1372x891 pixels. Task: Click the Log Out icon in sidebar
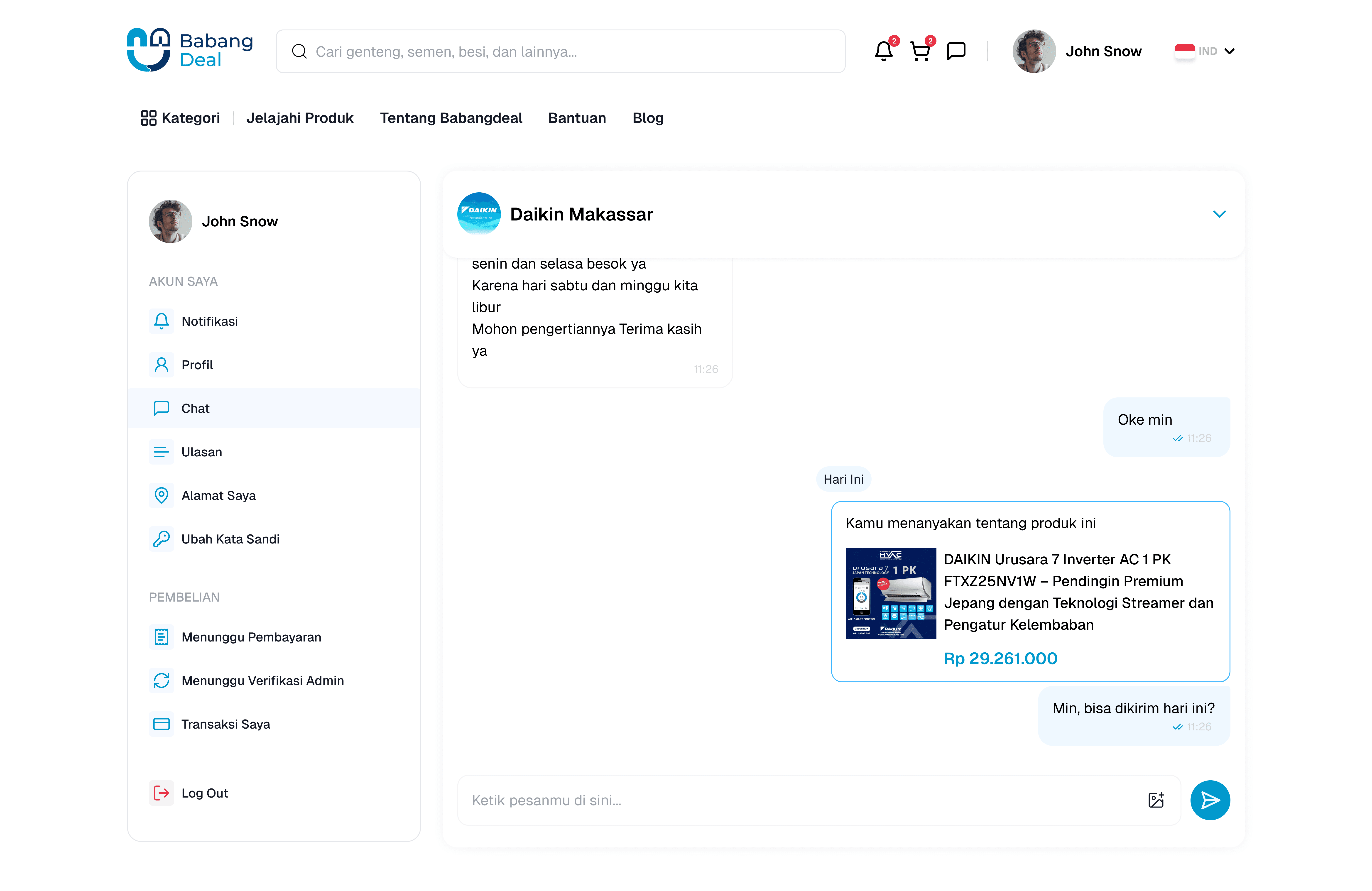pyautogui.click(x=162, y=793)
